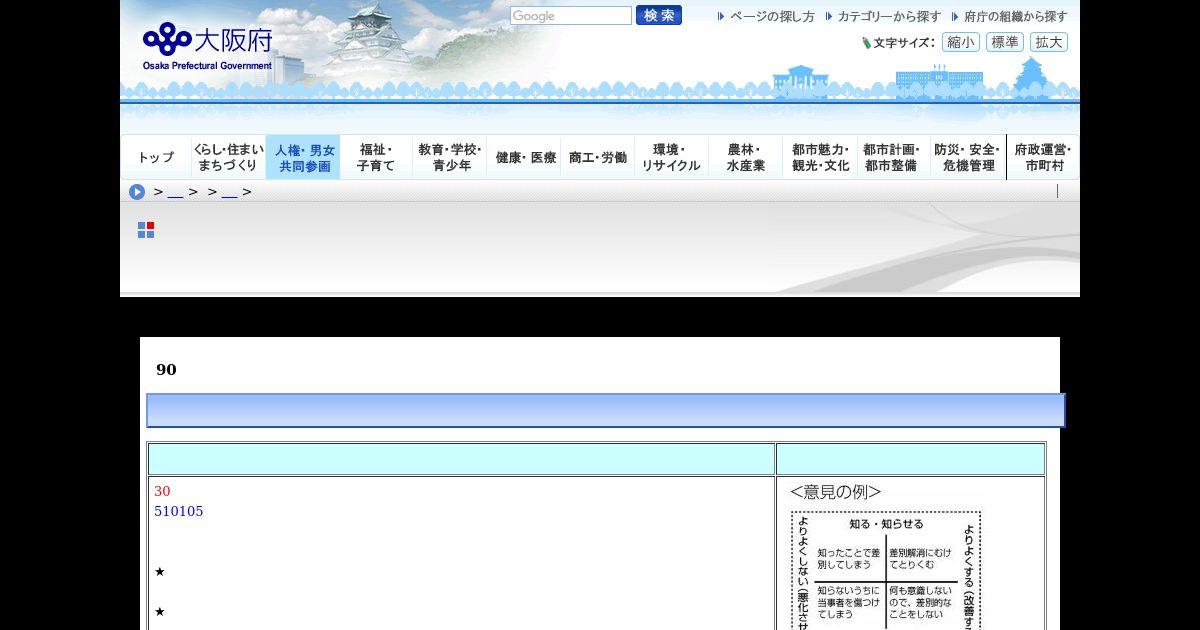Click the blue circle breadcrumb arrow icon
Screen dimensions: 1200x630
(137, 192)
